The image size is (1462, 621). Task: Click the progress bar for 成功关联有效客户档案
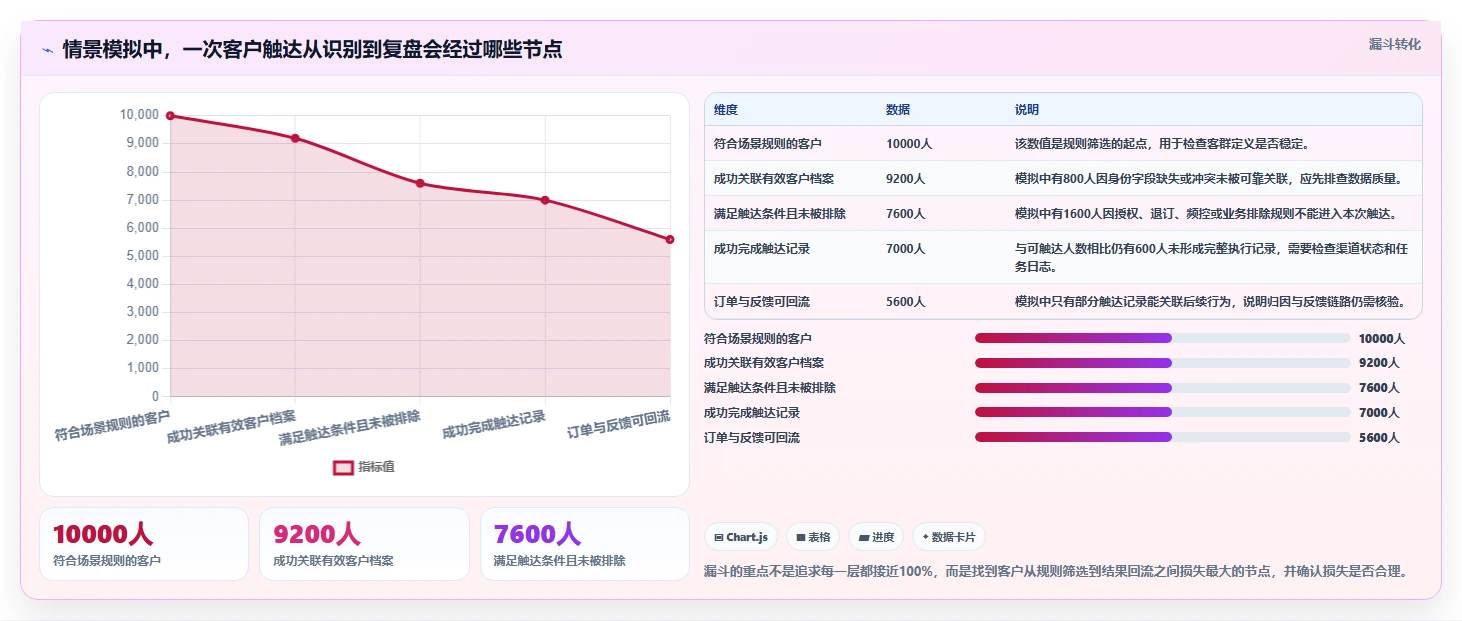point(1163,363)
